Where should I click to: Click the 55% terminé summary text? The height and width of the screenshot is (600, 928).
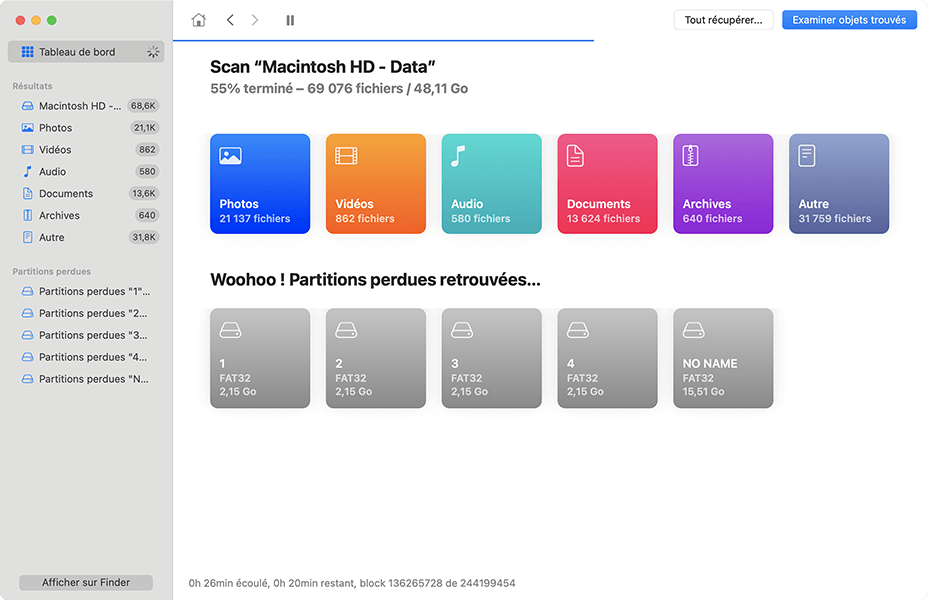click(339, 89)
